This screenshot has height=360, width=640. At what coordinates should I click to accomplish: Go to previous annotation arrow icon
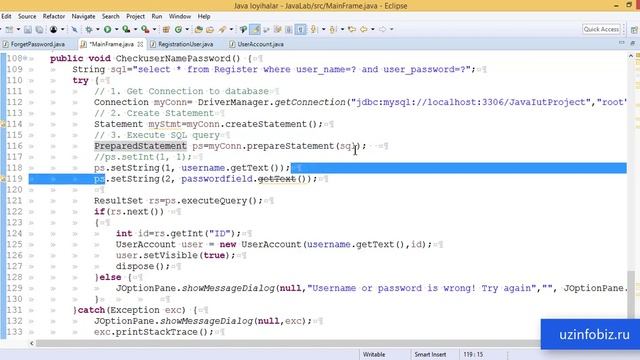pos(333,29)
